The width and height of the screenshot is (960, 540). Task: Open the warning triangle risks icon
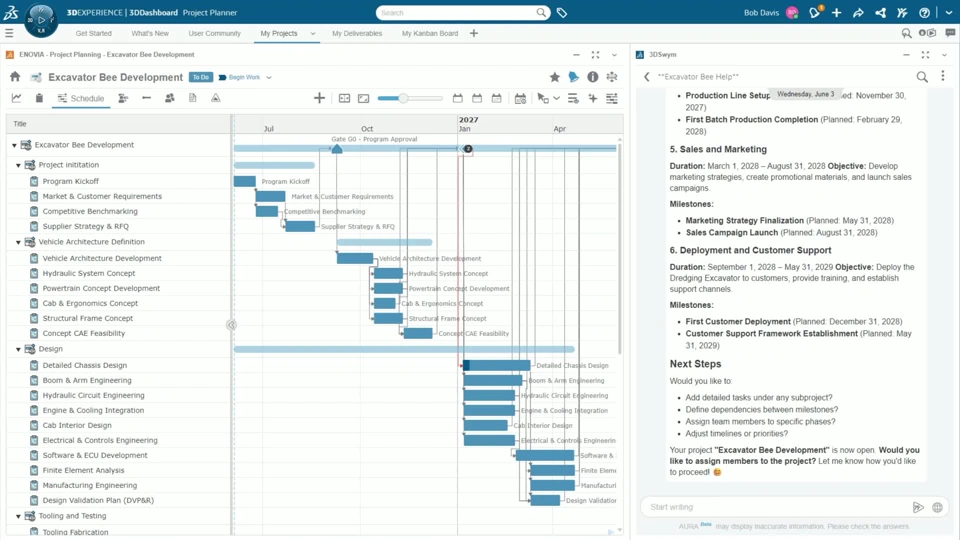(216, 98)
